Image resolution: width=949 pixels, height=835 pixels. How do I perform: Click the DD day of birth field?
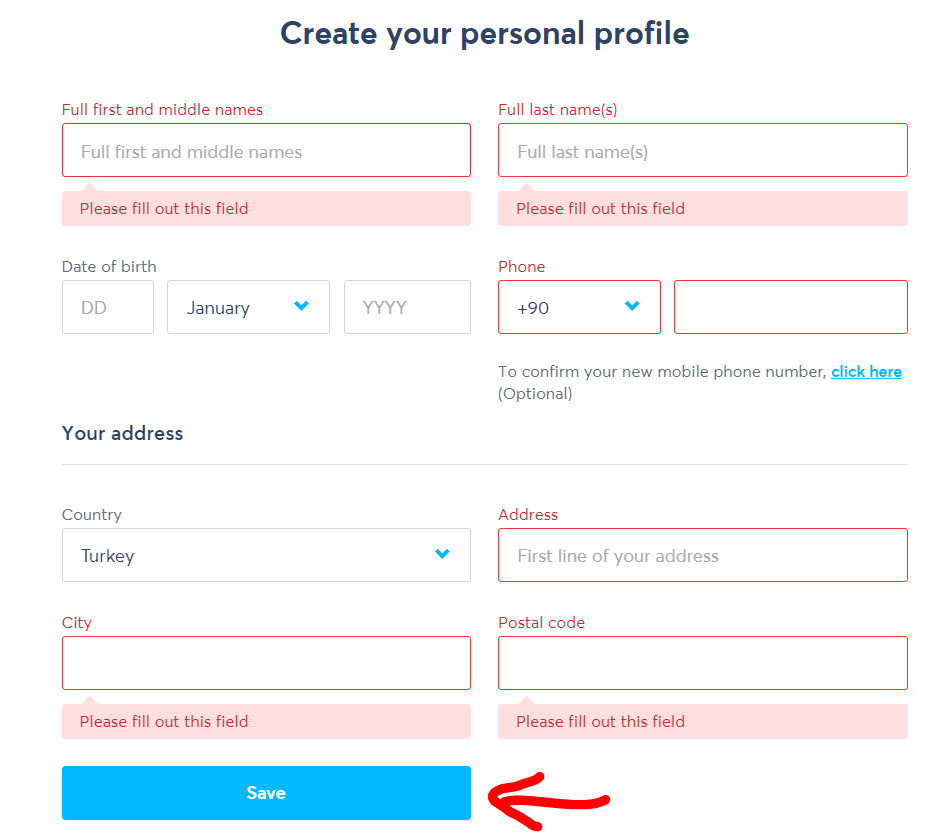click(x=108, y=307)
